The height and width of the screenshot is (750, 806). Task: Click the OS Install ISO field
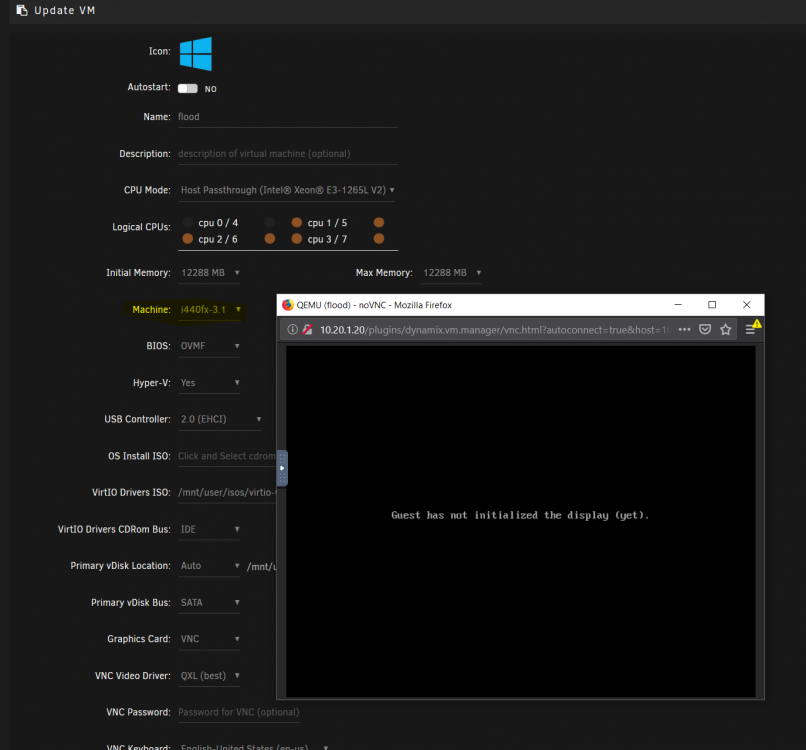point(227,456)
